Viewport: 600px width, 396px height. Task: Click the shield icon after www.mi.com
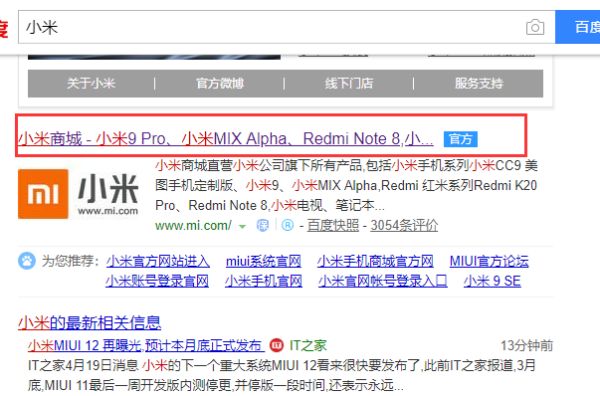(262, 225)
